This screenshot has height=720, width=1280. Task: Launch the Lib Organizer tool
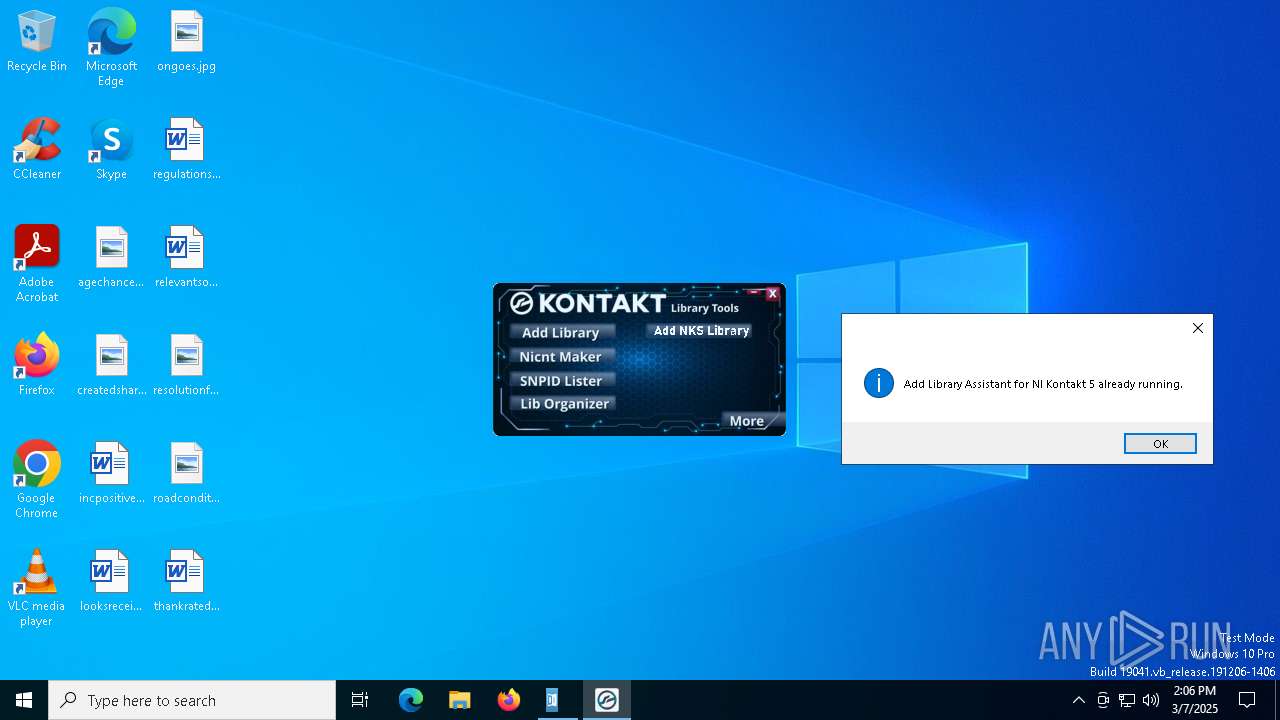(x=564, y=403)
